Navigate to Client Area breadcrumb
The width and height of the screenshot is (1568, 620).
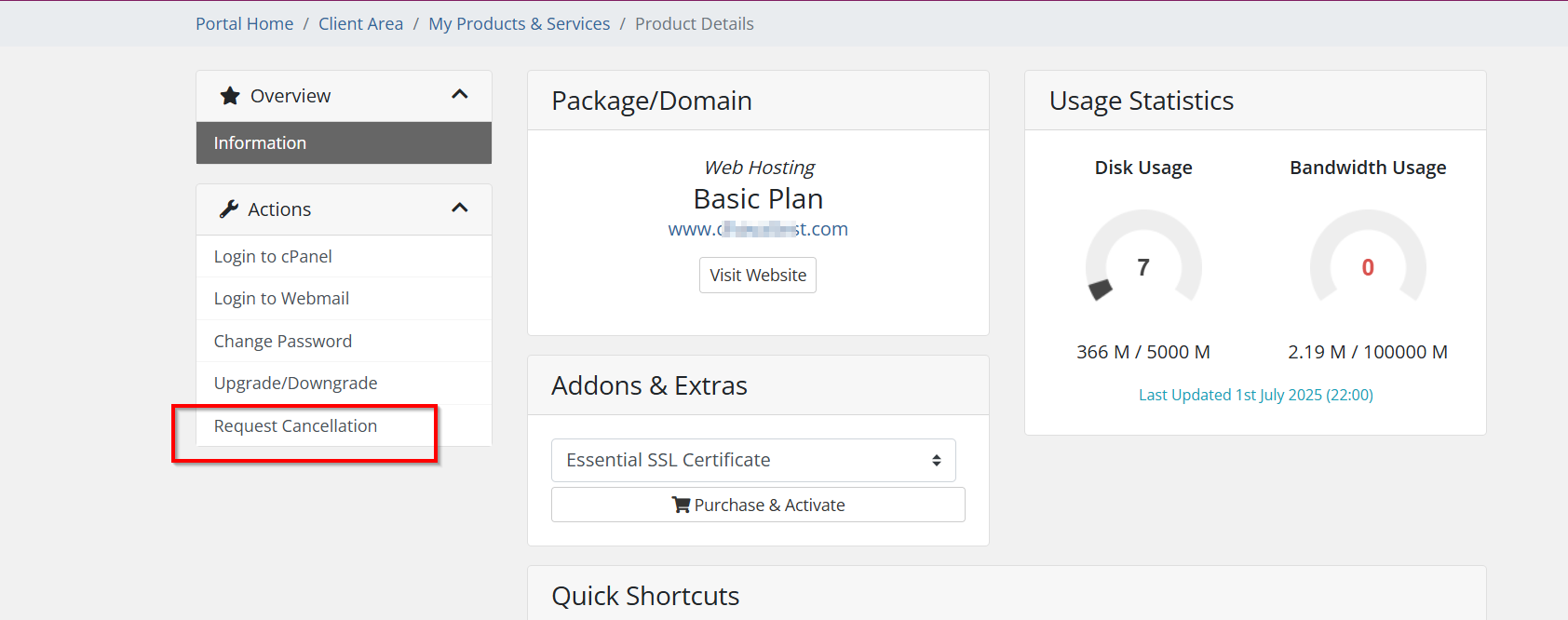click(x=360, y=24)
